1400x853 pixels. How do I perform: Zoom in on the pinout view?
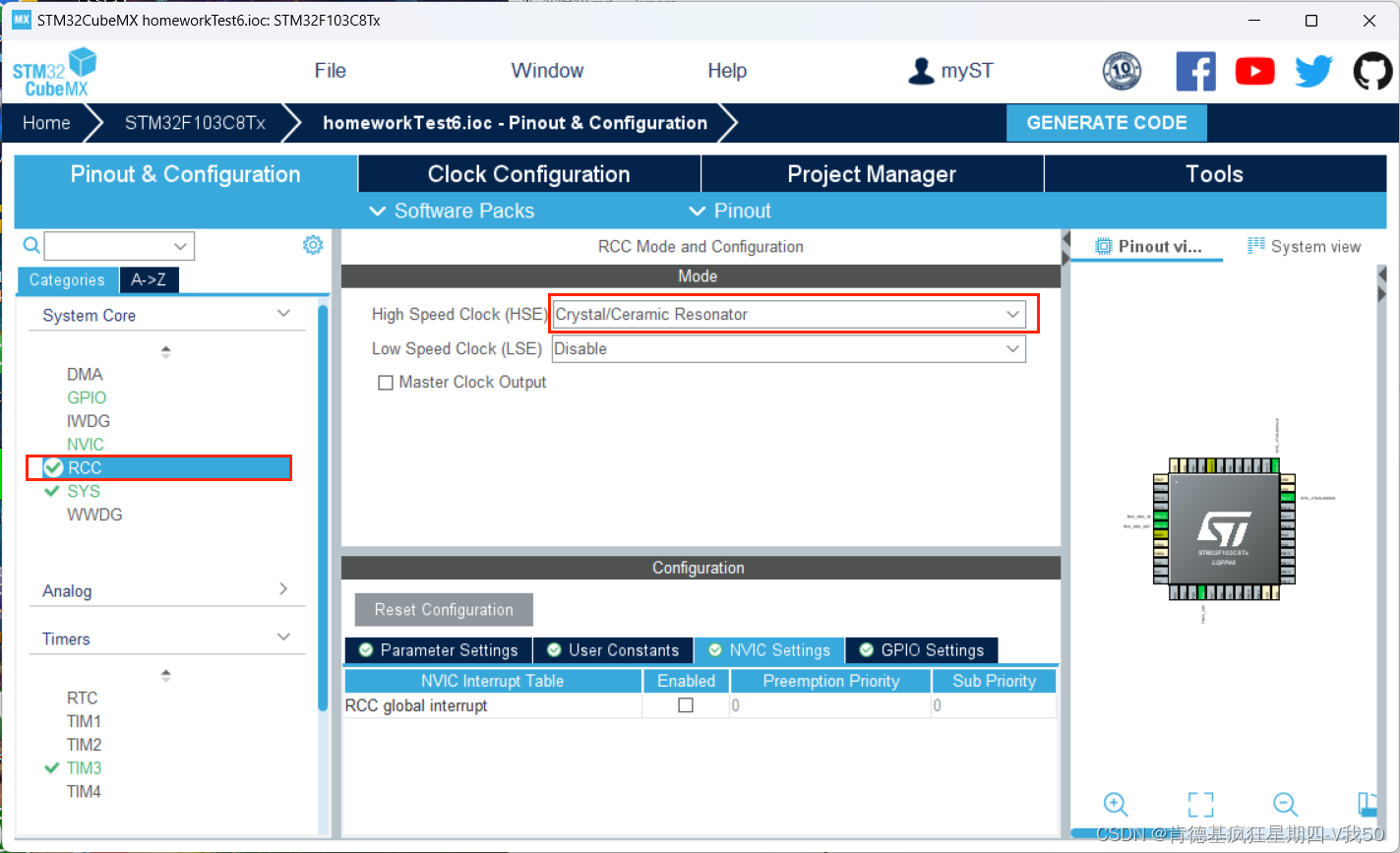(1116, 804)
